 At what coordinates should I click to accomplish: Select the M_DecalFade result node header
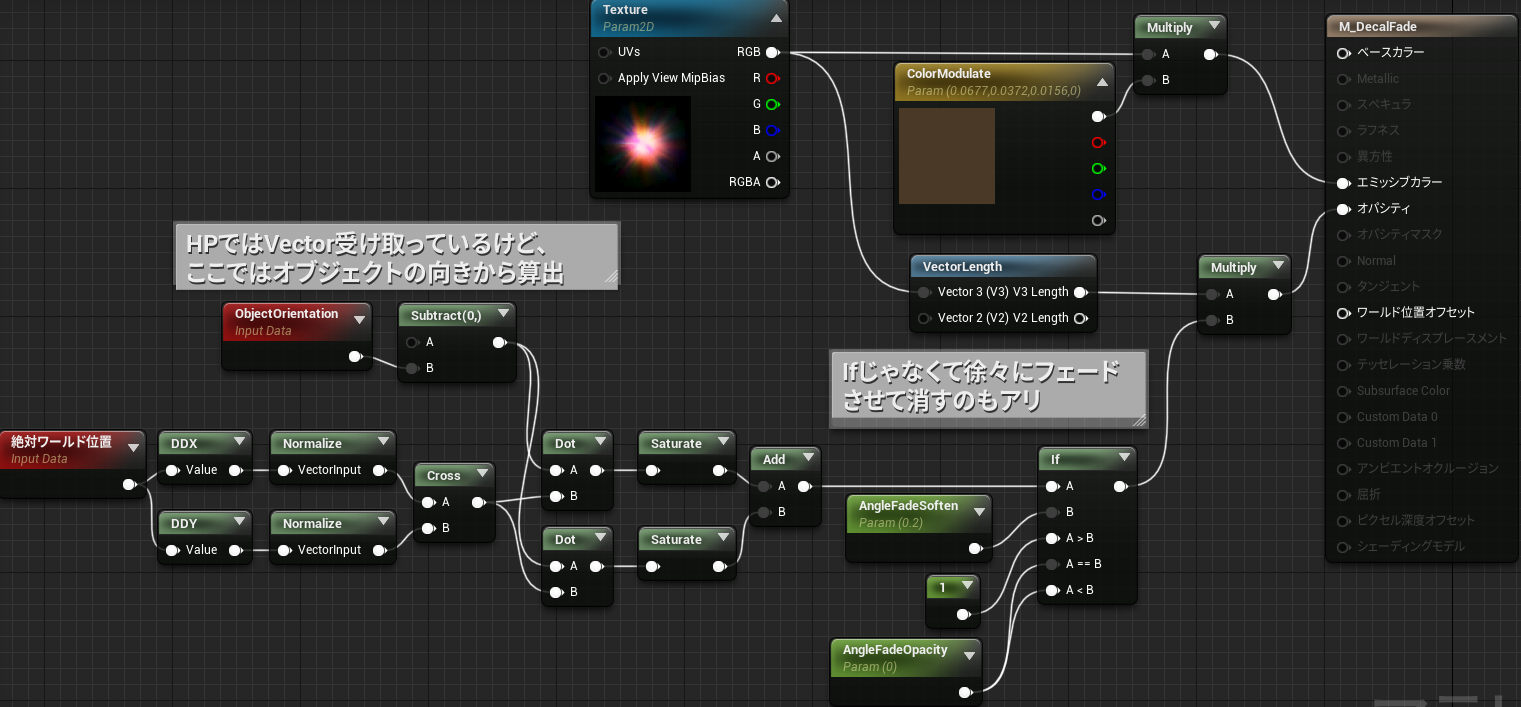(1420, 25)
